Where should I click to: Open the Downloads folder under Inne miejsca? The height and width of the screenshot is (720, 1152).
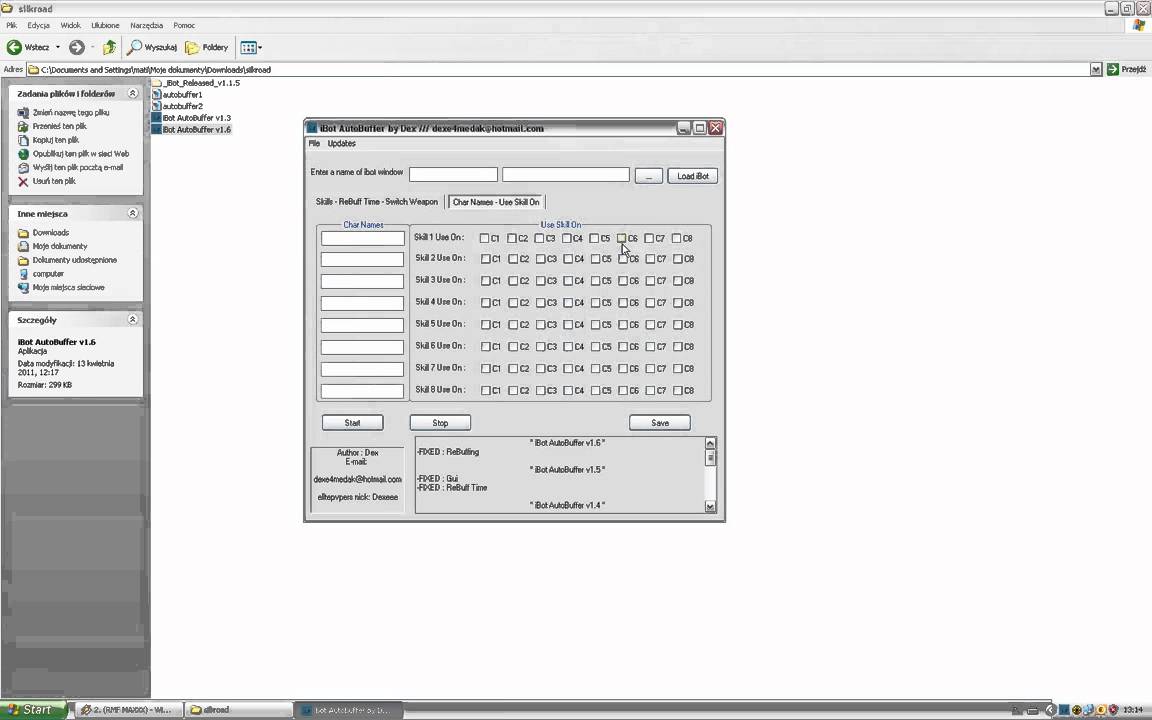(x=50, y=232)
